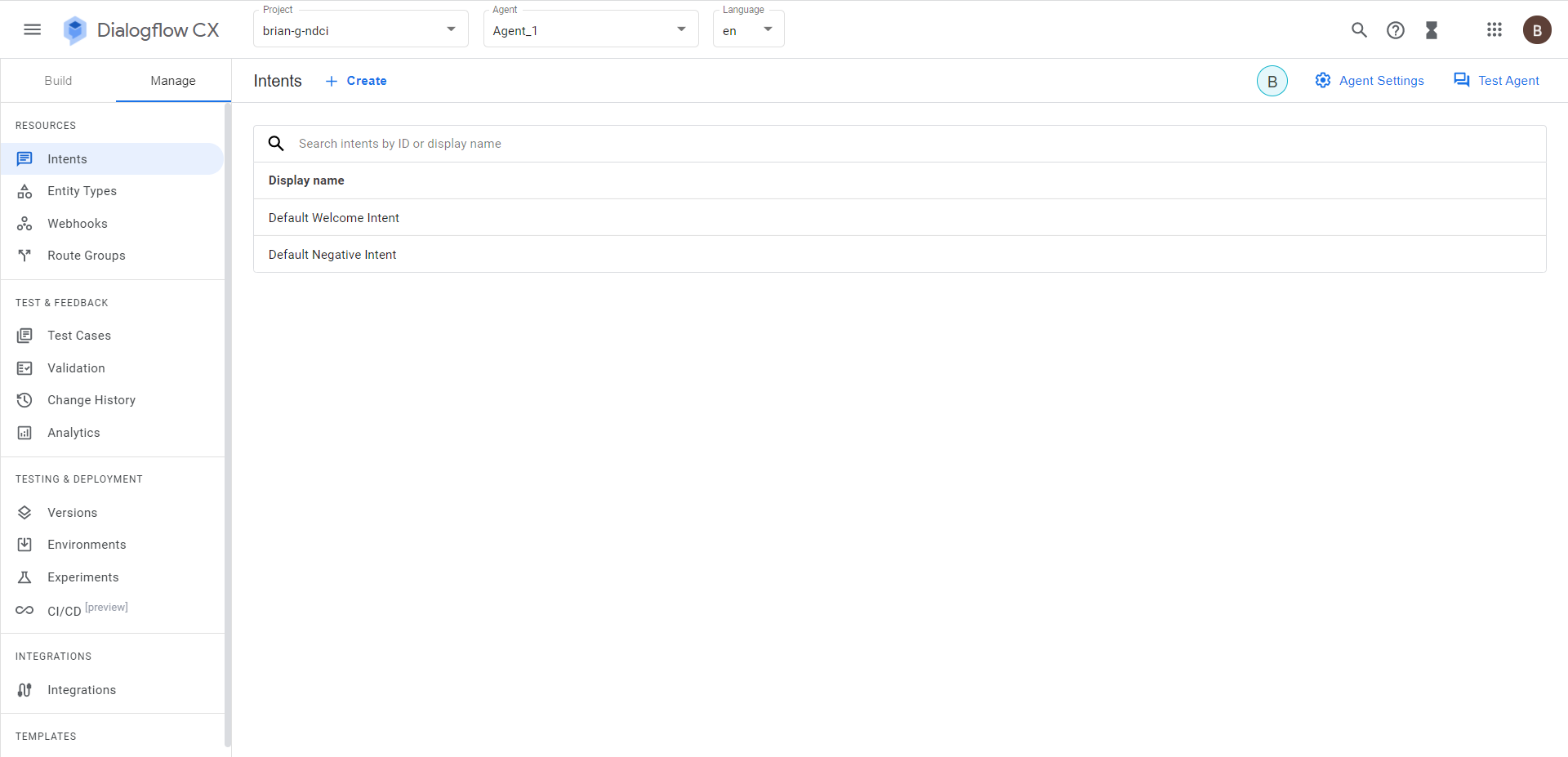Open Agent Settings
Screen dimensions: 1568x757
tap(1370, 81)
